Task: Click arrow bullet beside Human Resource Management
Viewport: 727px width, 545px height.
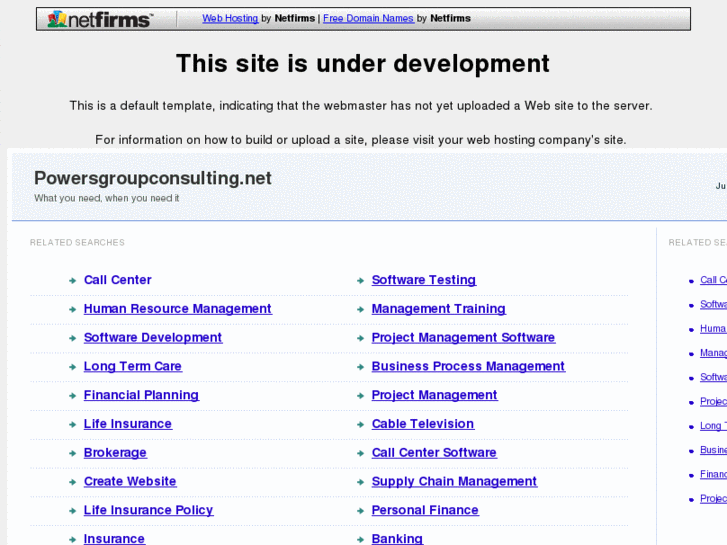Action: tap(72, 309)
